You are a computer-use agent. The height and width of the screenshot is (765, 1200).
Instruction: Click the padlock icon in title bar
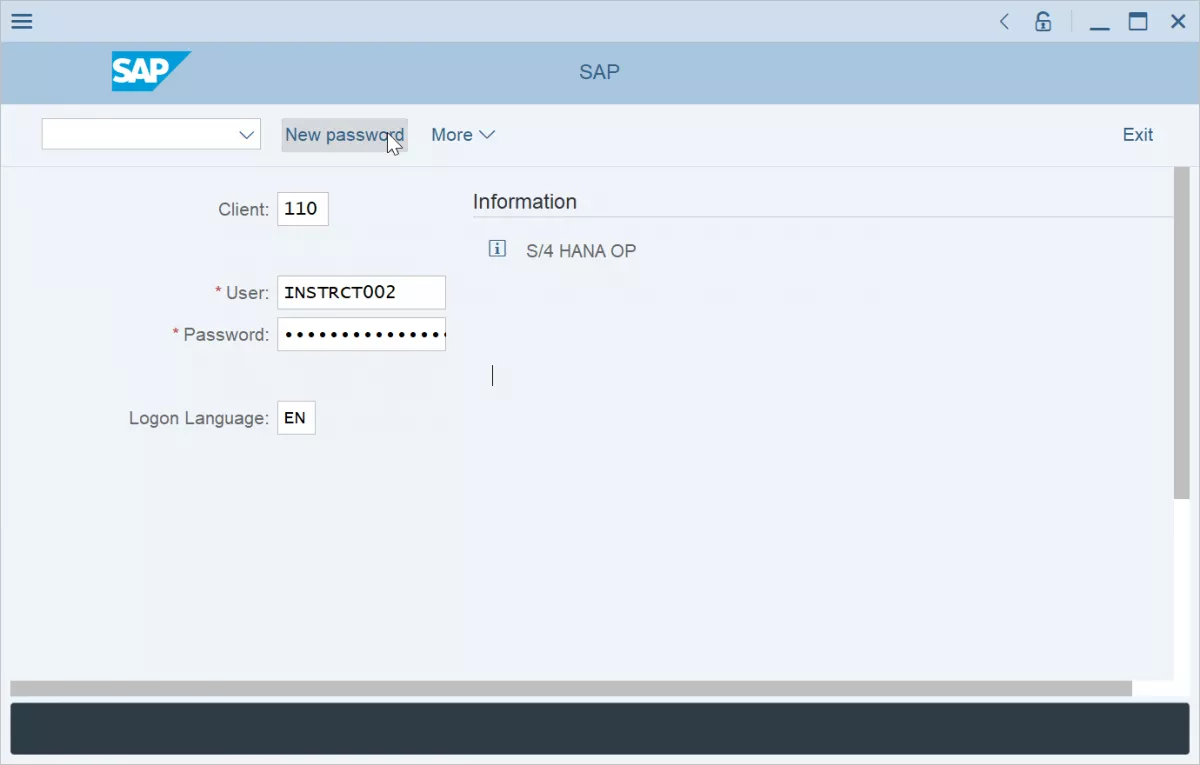[1043, 21]
